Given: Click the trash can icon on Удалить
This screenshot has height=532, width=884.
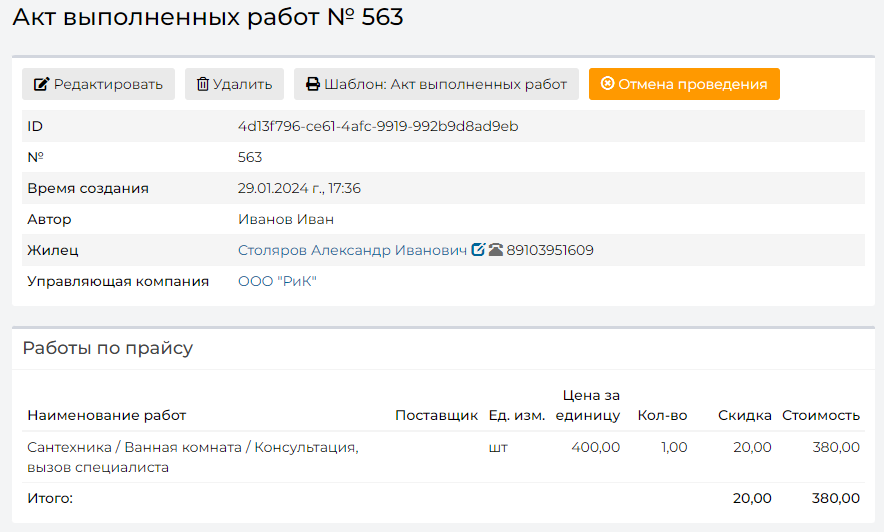Looking at the screenshot, I should pos(202,84).
